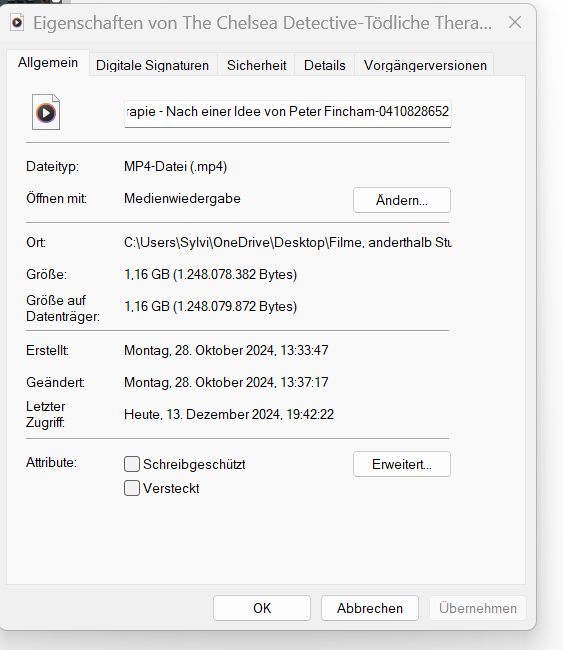The image size is (563, 650).
Task: Click the large MP4 file type icon
Action: point(46,112)
